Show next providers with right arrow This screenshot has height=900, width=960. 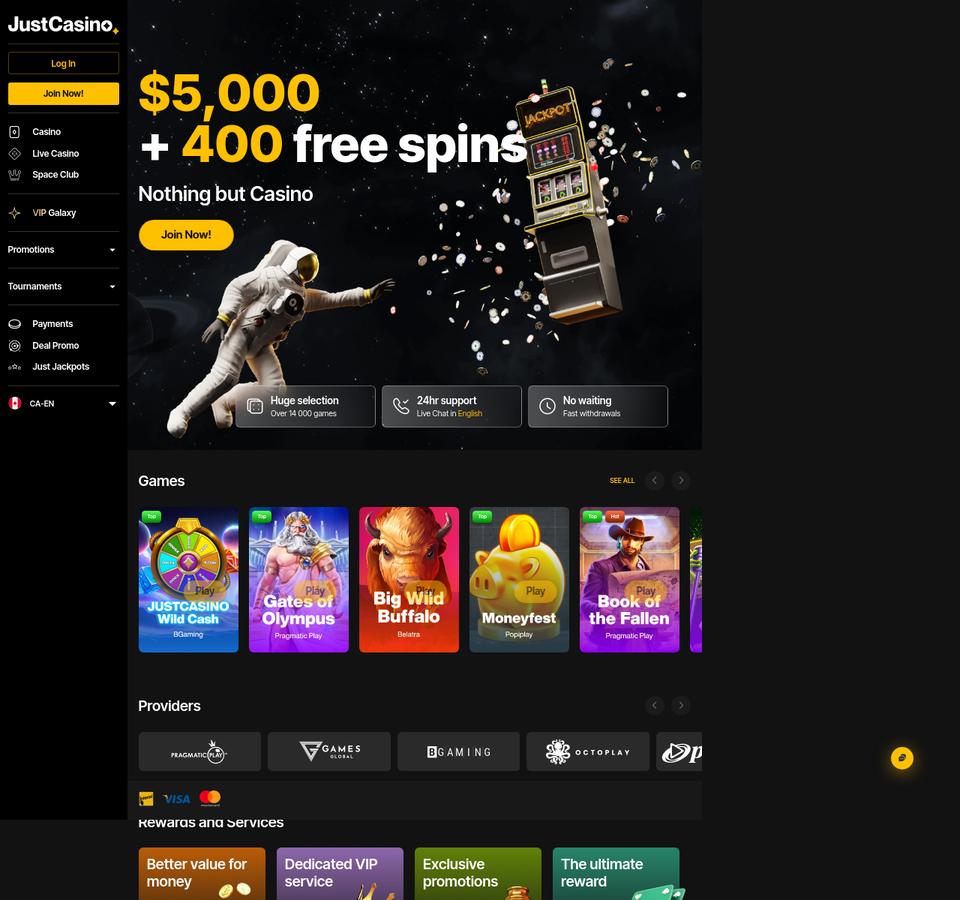681,705
